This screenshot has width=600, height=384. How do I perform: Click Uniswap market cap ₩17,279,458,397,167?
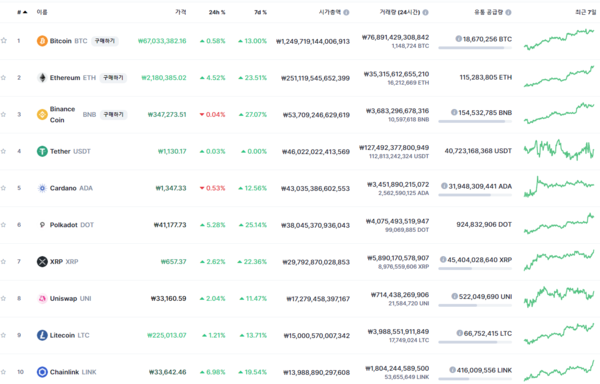pyautogui.click(x=318, y=299)
